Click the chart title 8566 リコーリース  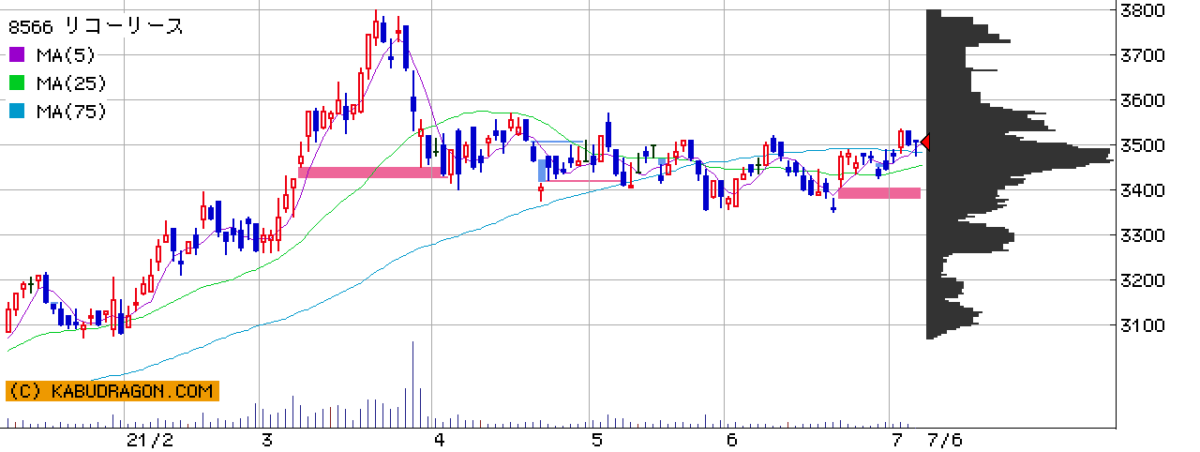tap(95, 27)
